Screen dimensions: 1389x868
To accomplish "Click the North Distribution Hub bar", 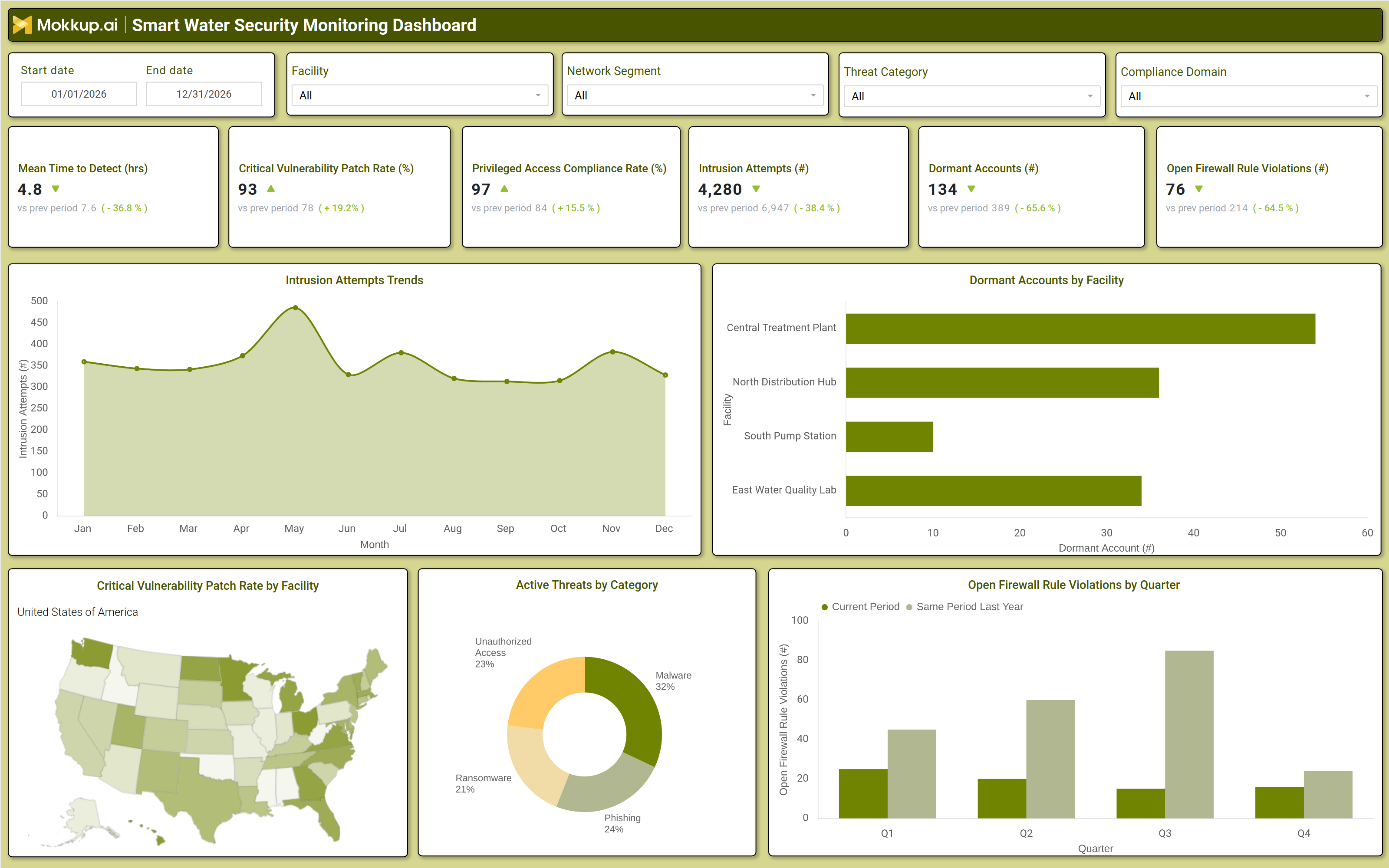I will pos(1002,382).
